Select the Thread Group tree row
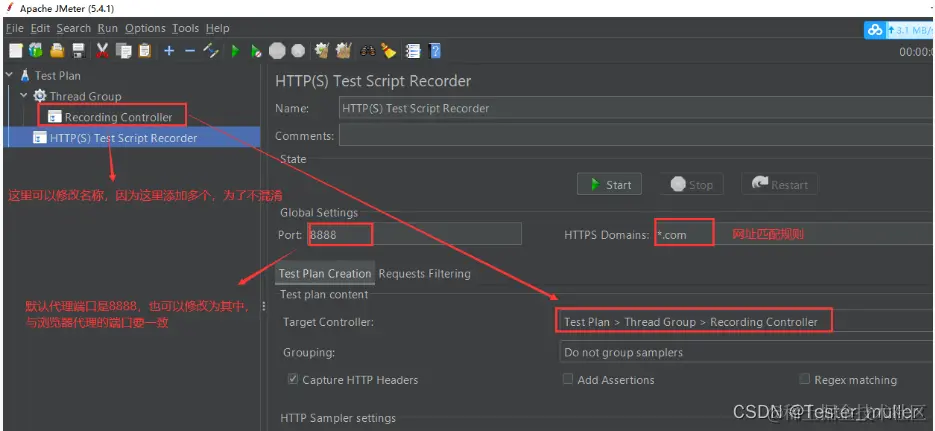Screen dimensions: 935x431 click(85, 96)
